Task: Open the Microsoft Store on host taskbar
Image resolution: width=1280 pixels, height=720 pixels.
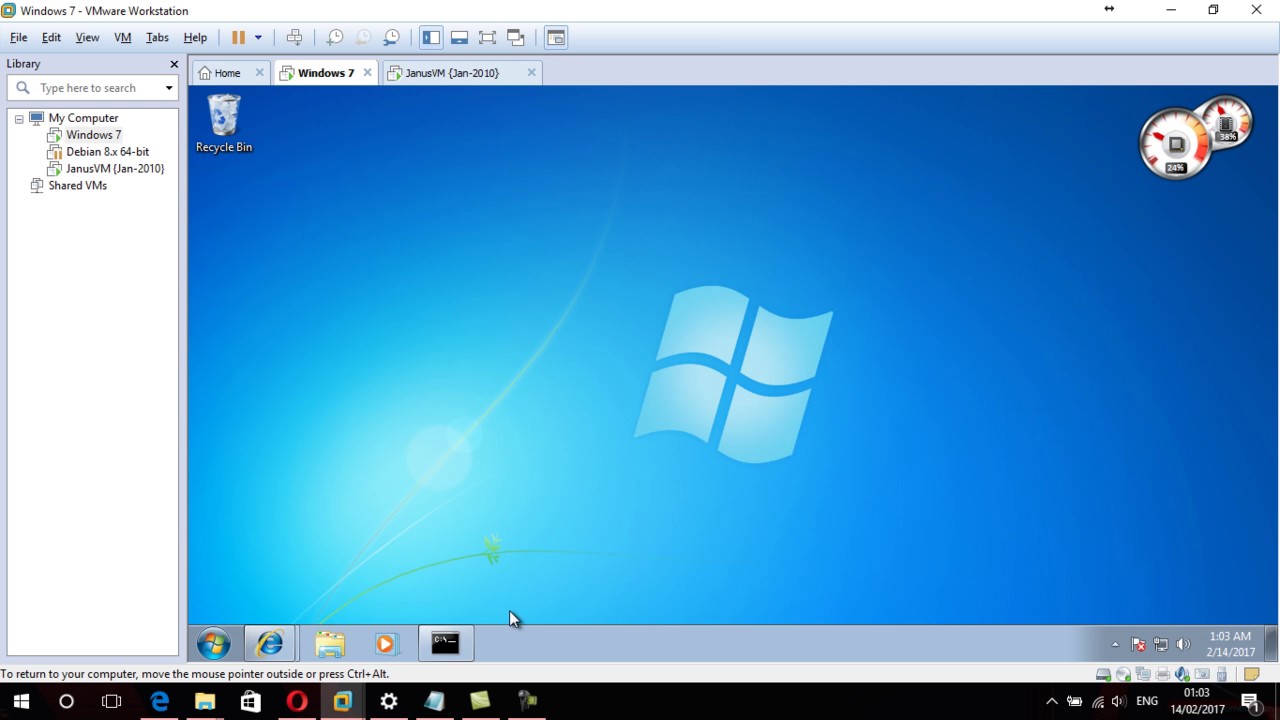Action: coord(251,702)
